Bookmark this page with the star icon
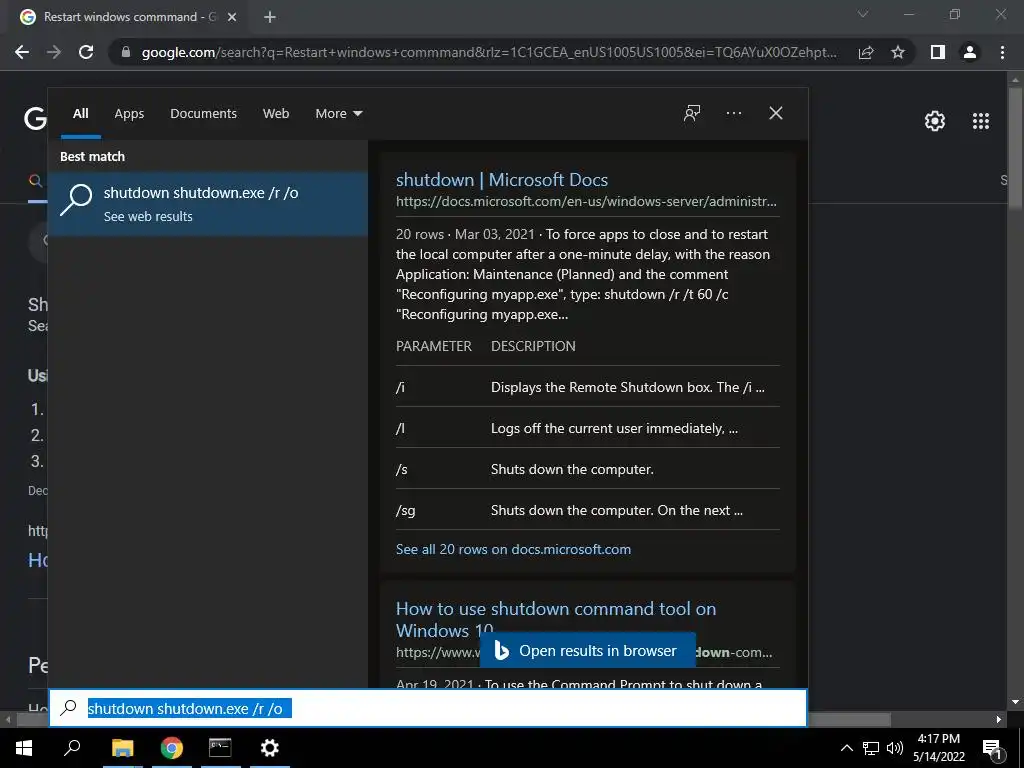1024x768 pixels. point(898,52)
